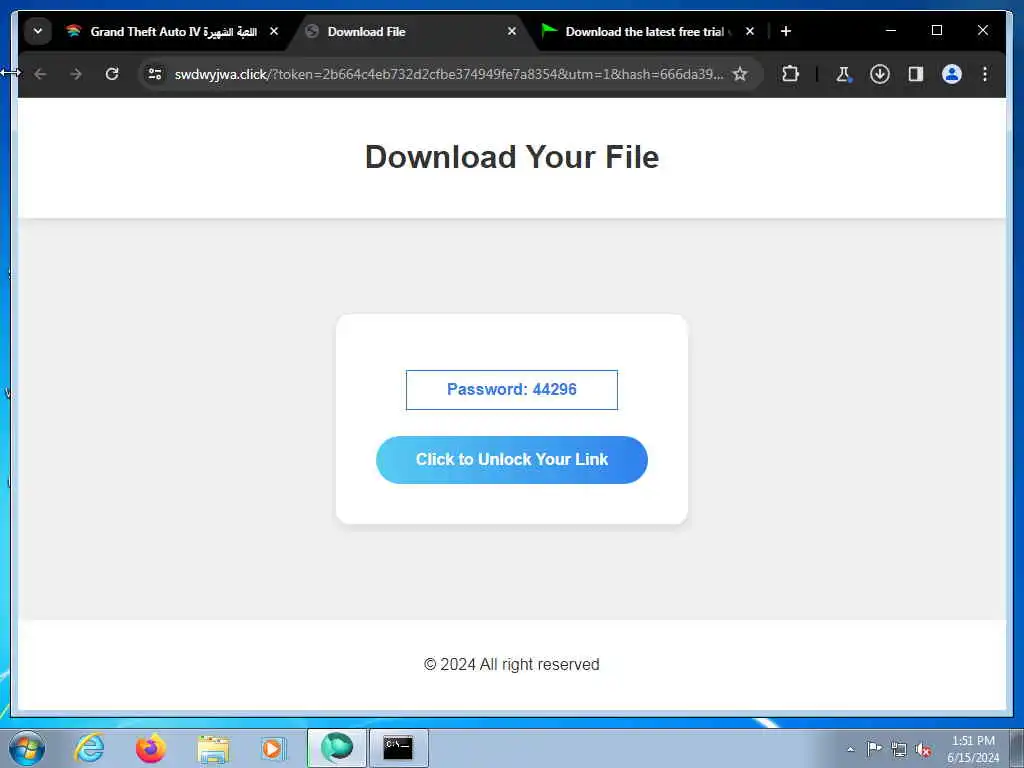Screen dimensions: 1024x768
Task: Close the Download File tab
Action: point(511,31)
